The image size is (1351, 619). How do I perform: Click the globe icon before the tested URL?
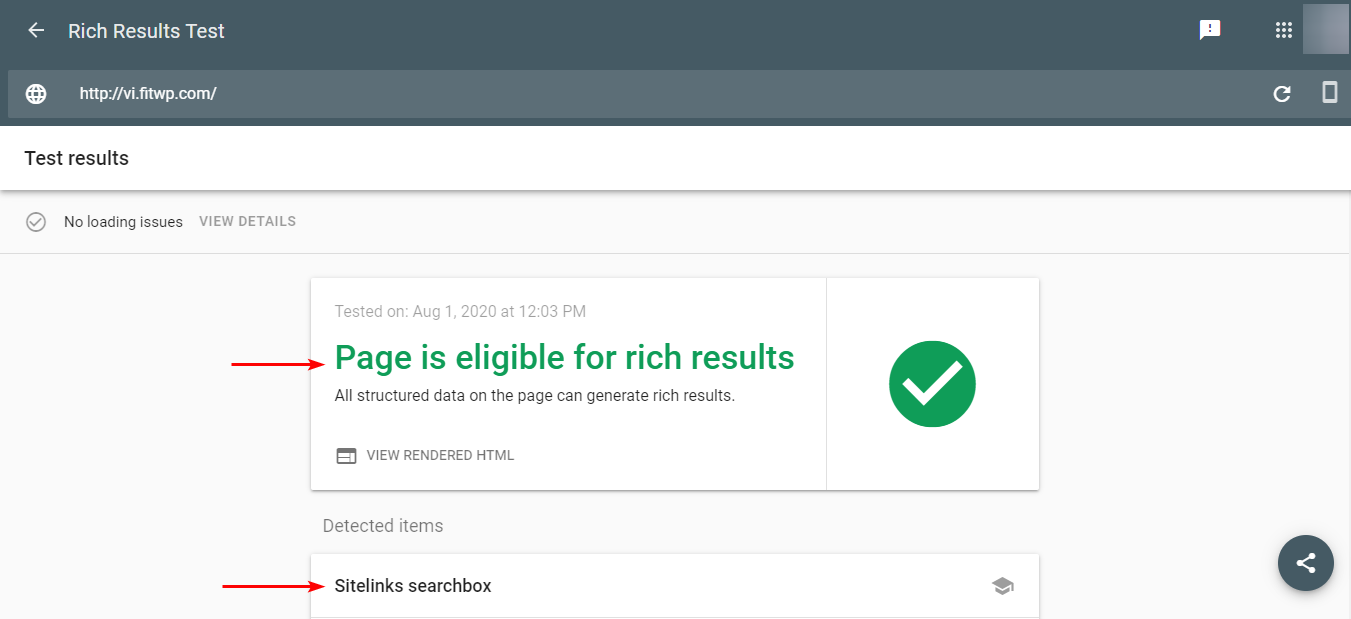point(36,93)
